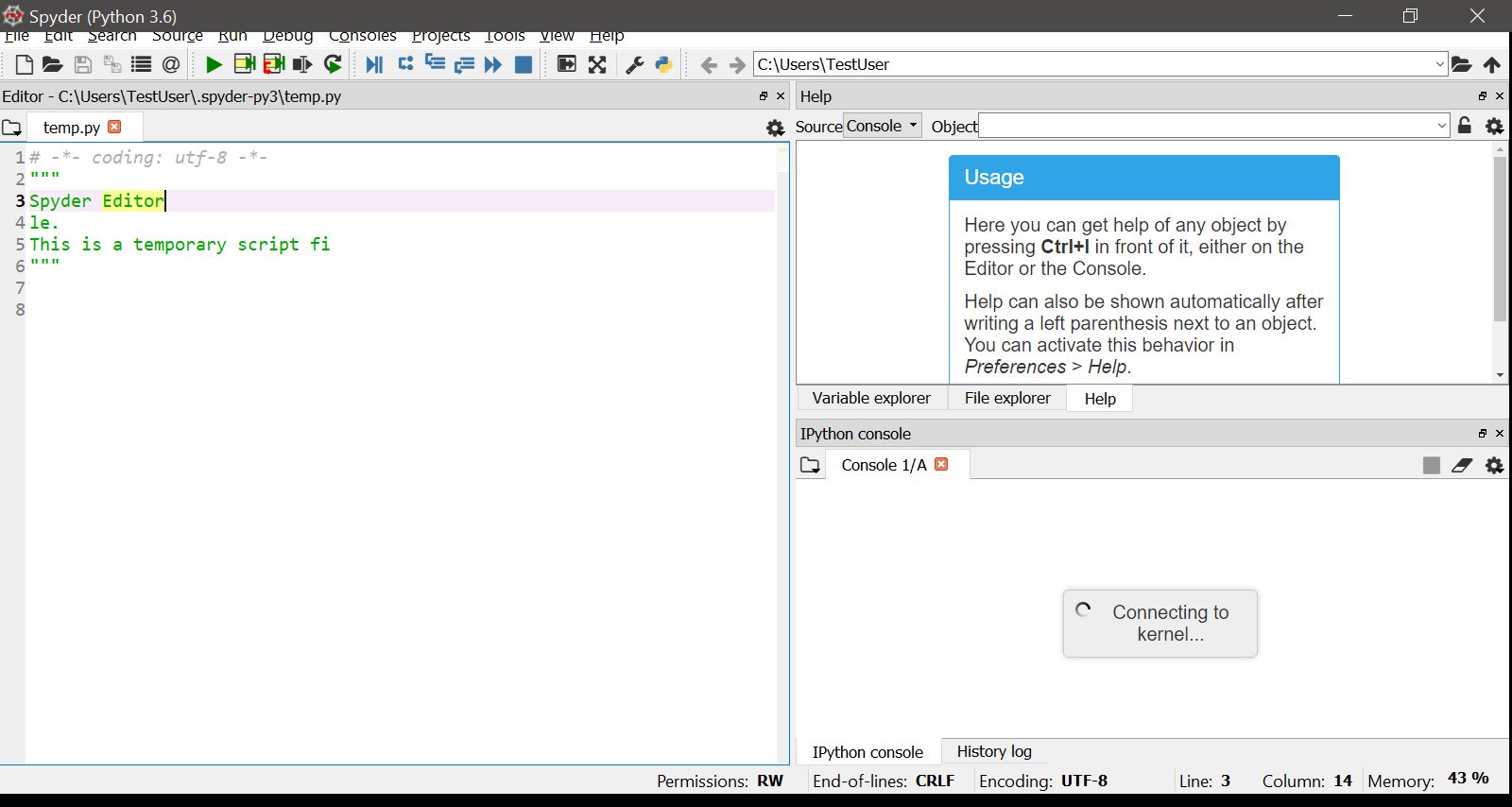1512x807 pixels.
Task: Click the debug step over current line icon
Action: (x=405, y=63)
